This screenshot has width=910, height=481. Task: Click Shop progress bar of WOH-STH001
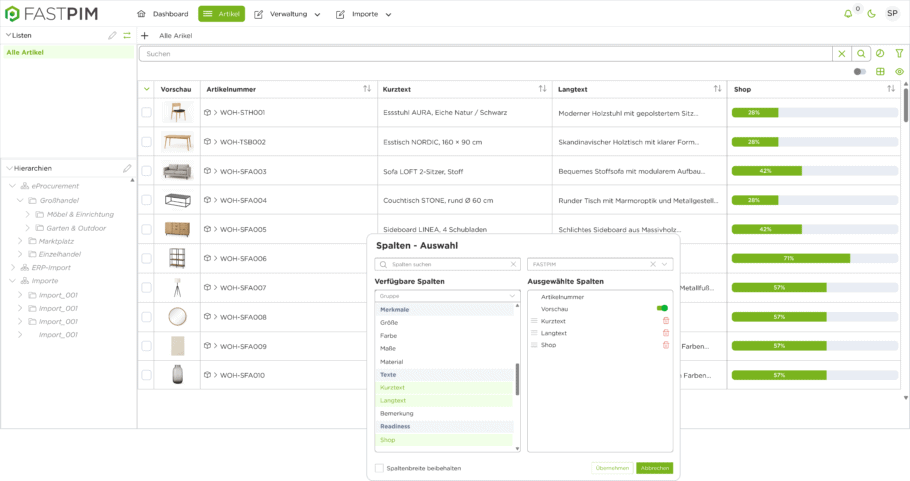(x=814, y=113)
